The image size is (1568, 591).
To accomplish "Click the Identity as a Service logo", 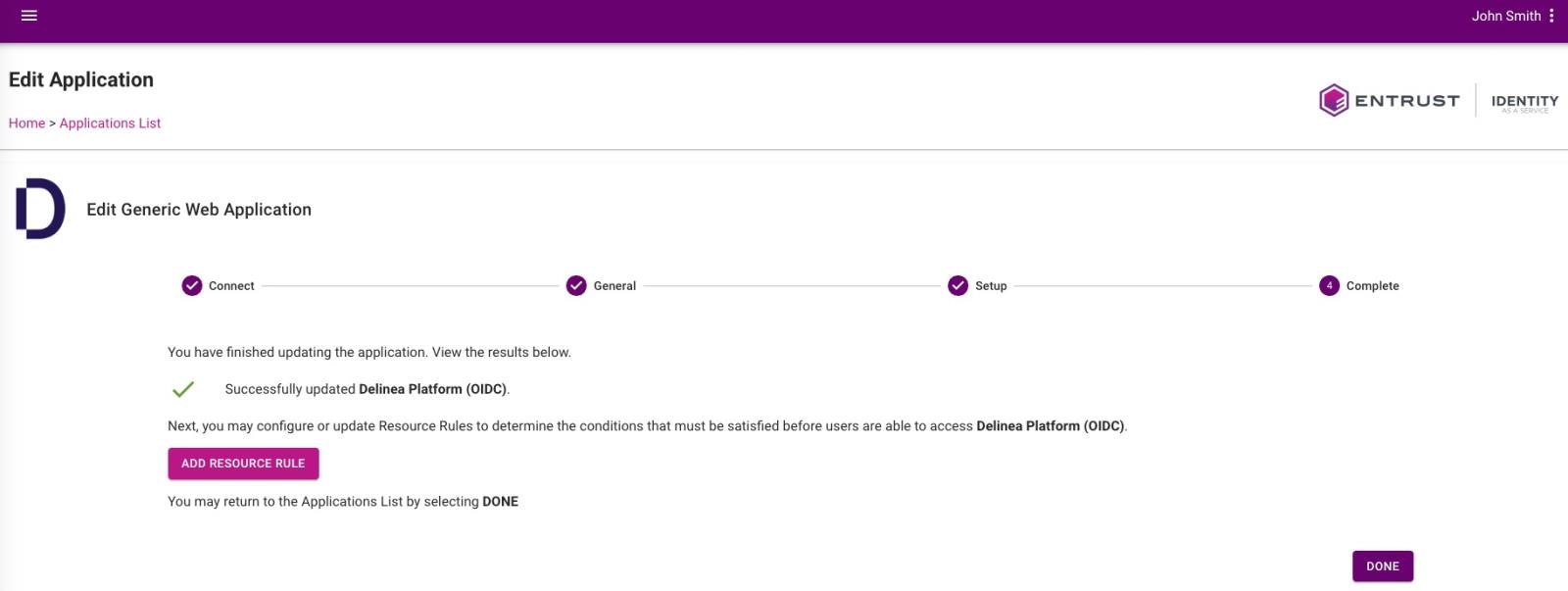I will pyautogui.click(x=1524, y=102).
